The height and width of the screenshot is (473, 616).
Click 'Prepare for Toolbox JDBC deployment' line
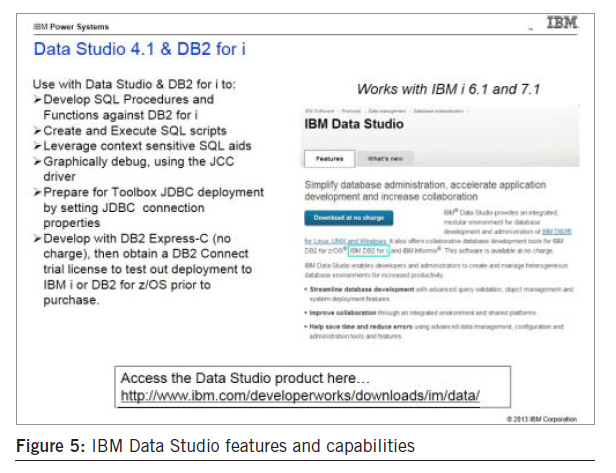(154, 192)
